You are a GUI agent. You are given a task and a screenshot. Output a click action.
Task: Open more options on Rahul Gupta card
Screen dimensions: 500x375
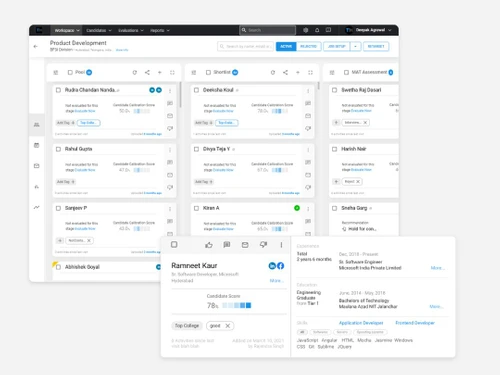(170, 150)
